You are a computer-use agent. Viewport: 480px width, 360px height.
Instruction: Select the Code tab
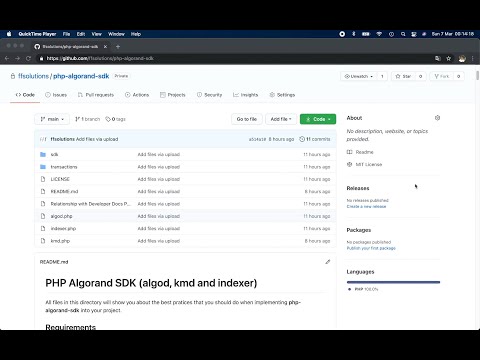pyautogui.click(x=25, y=95)
